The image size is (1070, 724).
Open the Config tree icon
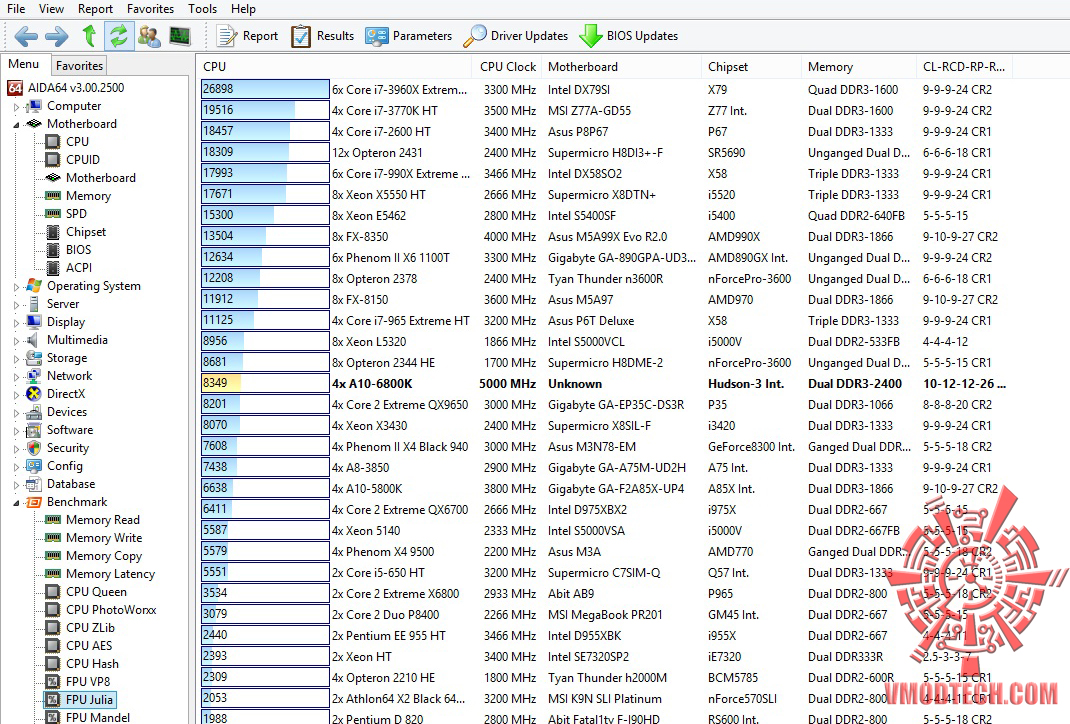pos(33,465)
